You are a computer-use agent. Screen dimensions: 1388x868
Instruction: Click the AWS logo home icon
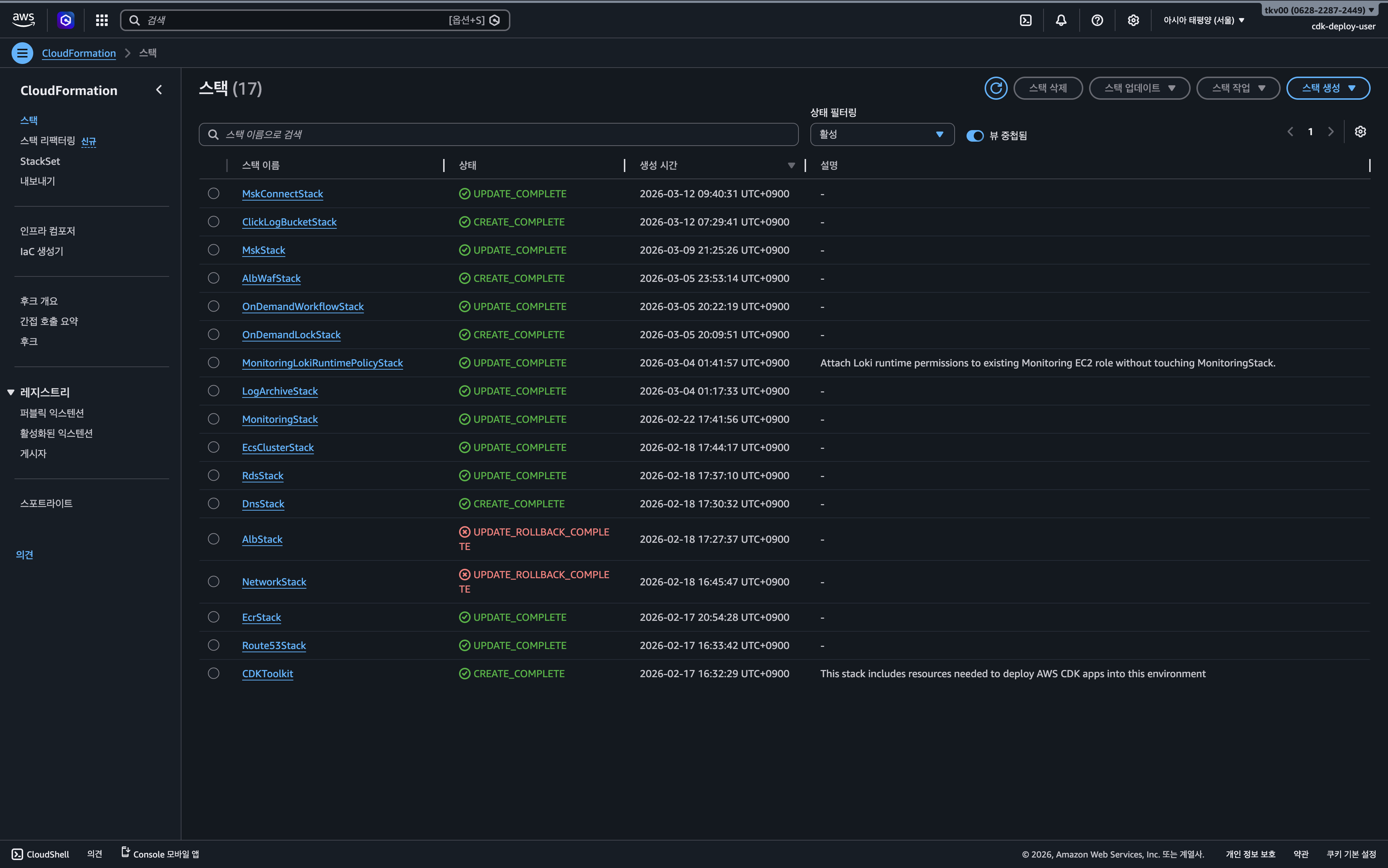23,20
